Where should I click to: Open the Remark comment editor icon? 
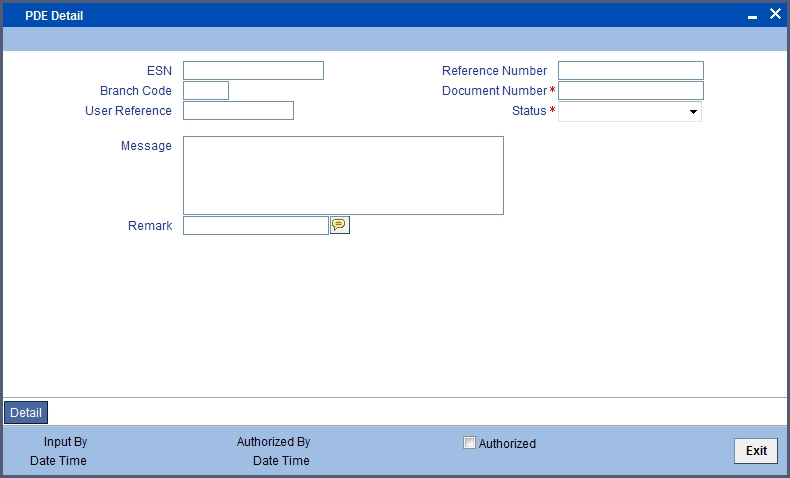coord(340,225)
